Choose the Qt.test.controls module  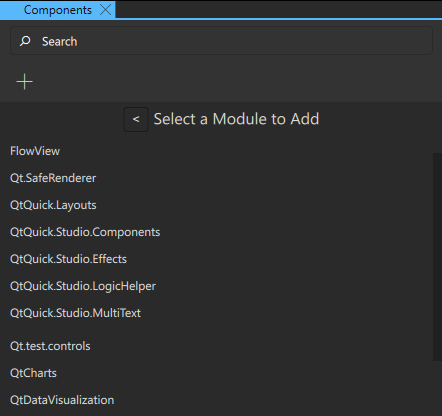point(50,346)
